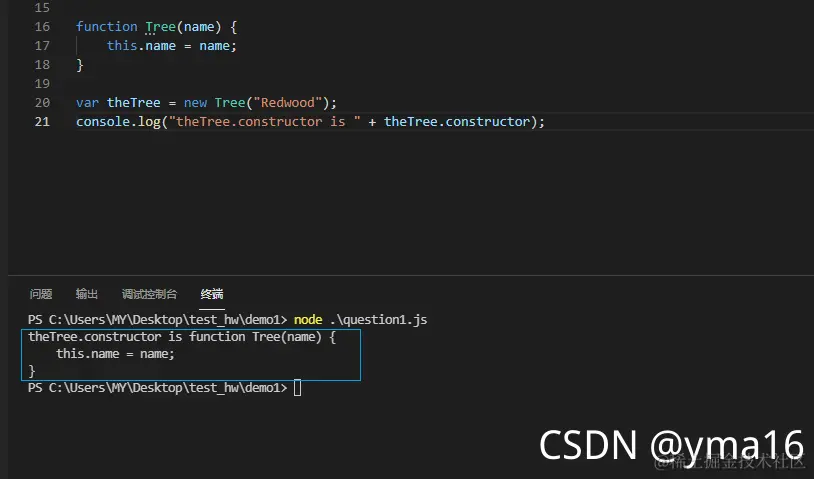The image size is (814, 479).
Task: Click terminal output line 'this.name = name;'
Action: pos(115,354)
